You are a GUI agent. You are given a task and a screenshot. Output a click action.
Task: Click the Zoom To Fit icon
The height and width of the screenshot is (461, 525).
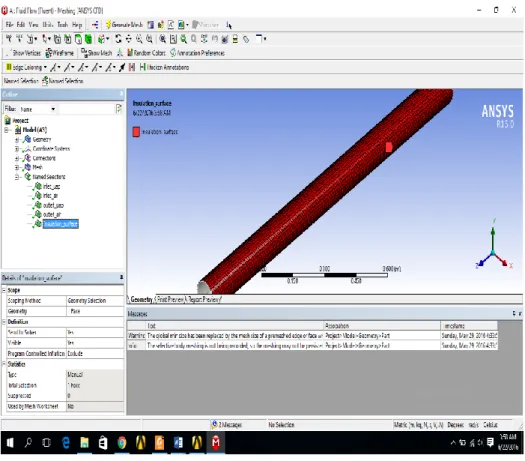pyautogui.click(x=162, y=39)
